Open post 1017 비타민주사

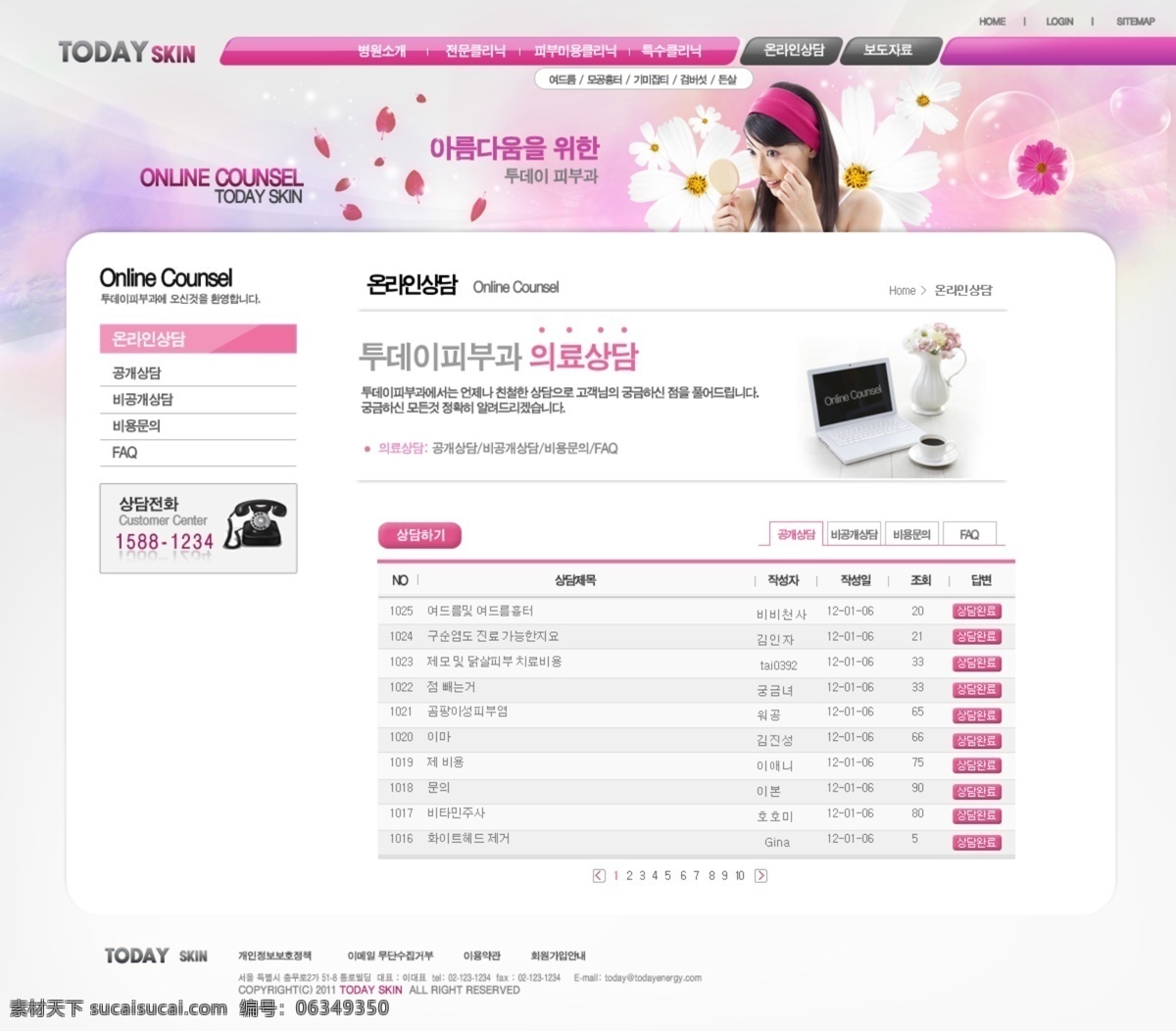[456, 813]
